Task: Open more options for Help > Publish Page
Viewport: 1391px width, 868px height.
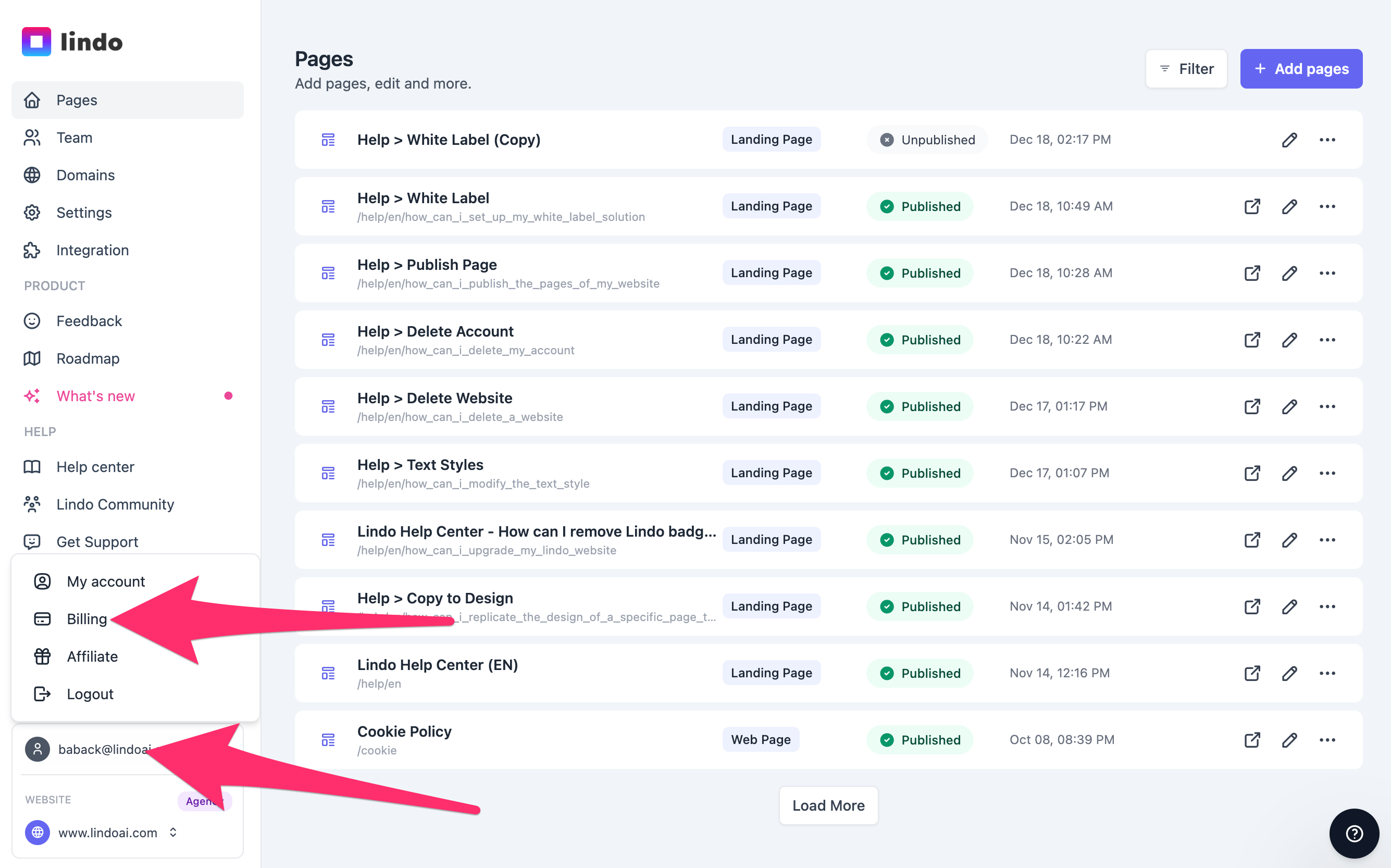Action: pos(1327,272)
